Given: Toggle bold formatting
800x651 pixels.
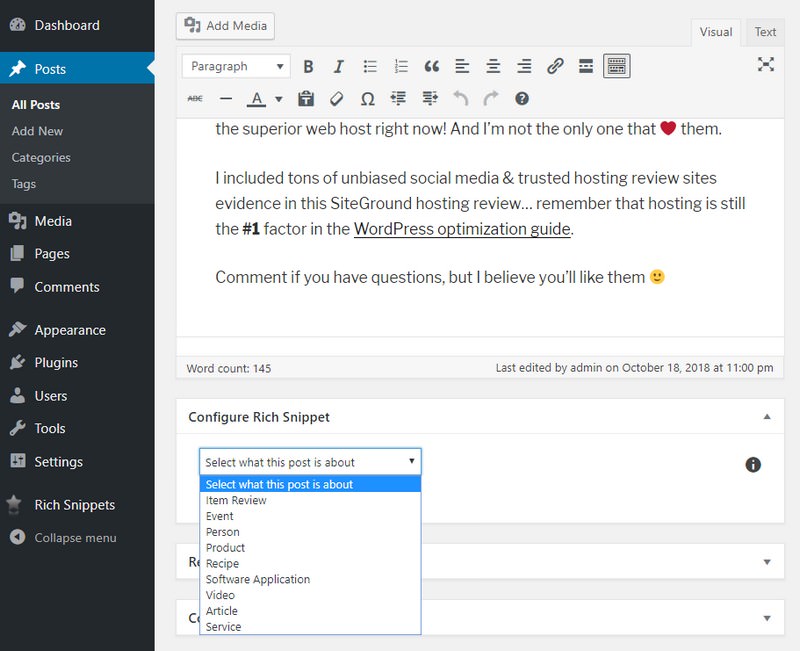Looking at the screenshot, I should [x=308, y=66].
